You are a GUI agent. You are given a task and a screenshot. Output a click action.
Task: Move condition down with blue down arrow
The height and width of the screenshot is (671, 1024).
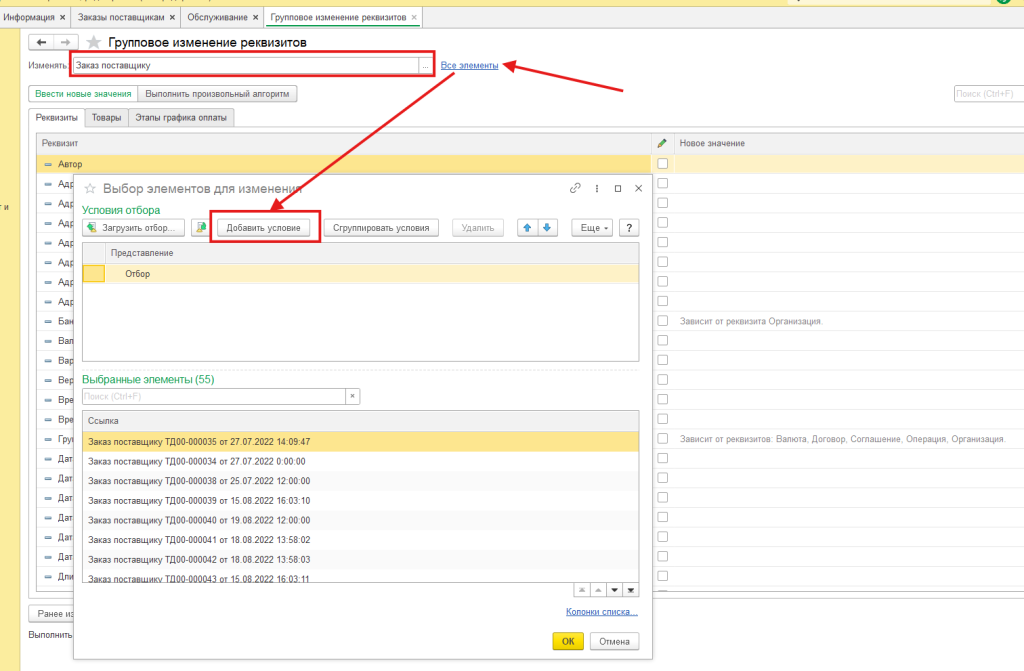(x=546, y=228)
